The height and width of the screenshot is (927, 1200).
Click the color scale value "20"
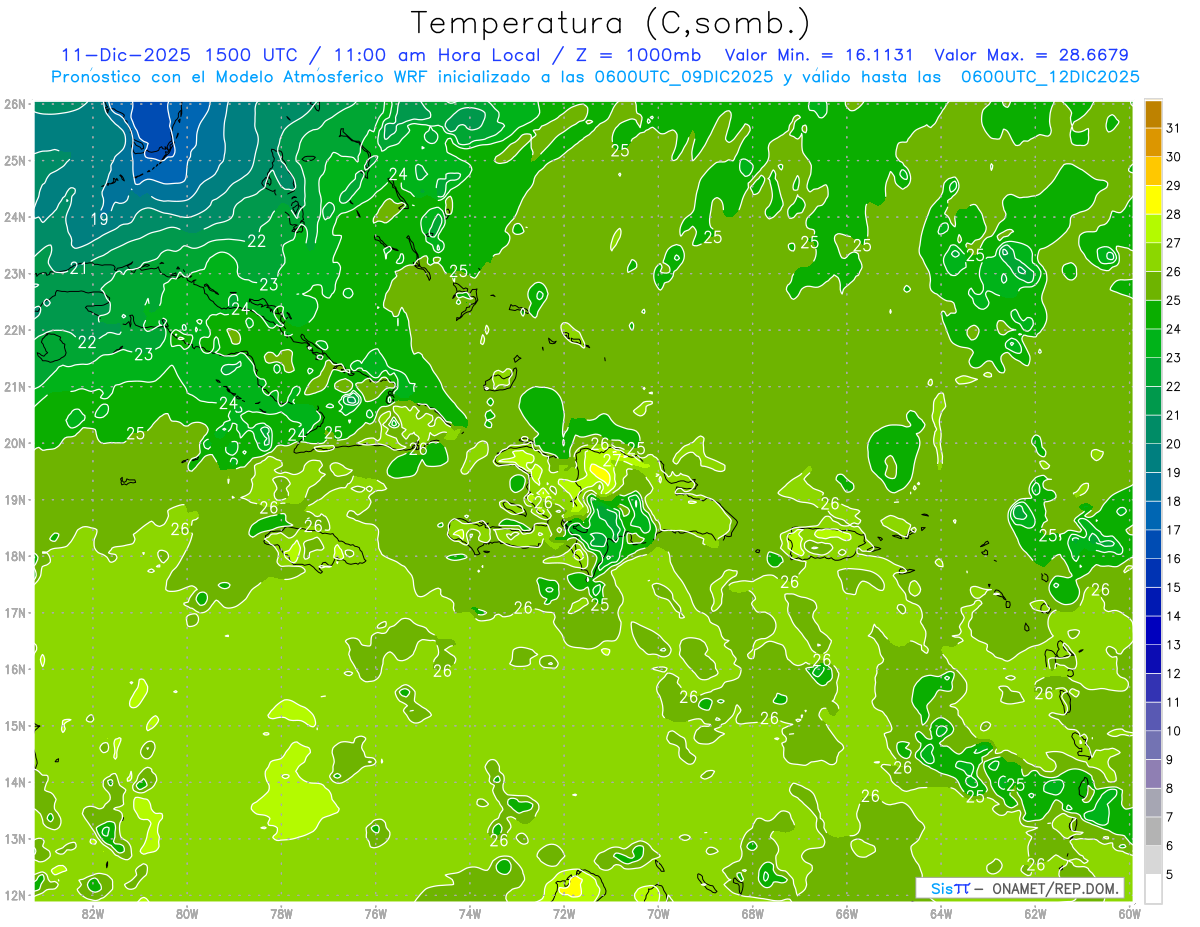1174,443
